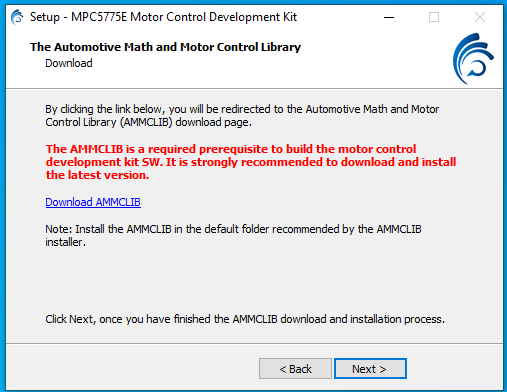
Task: Click the empty gray area below the Note text
Action: click(253, 280)
